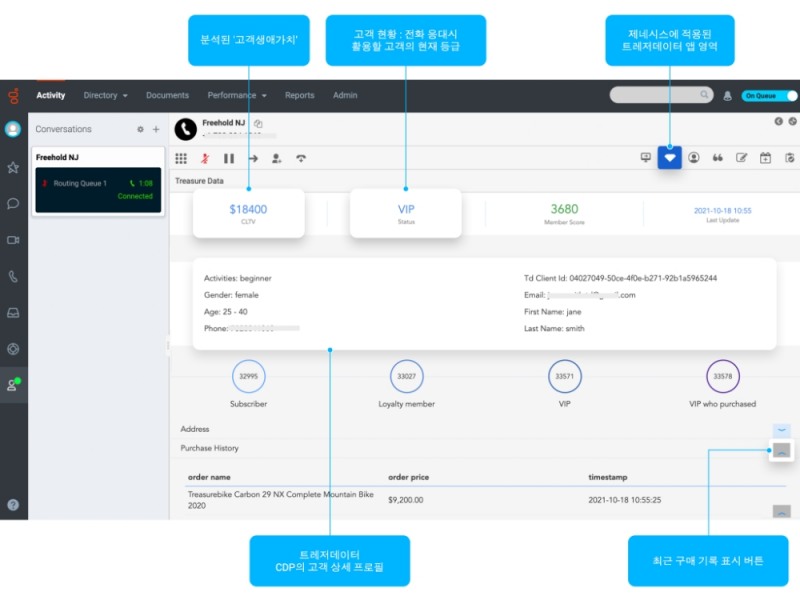This screenshot has width=800, height=600.
Task: Put the call on hold
Action: coord(229,158)
